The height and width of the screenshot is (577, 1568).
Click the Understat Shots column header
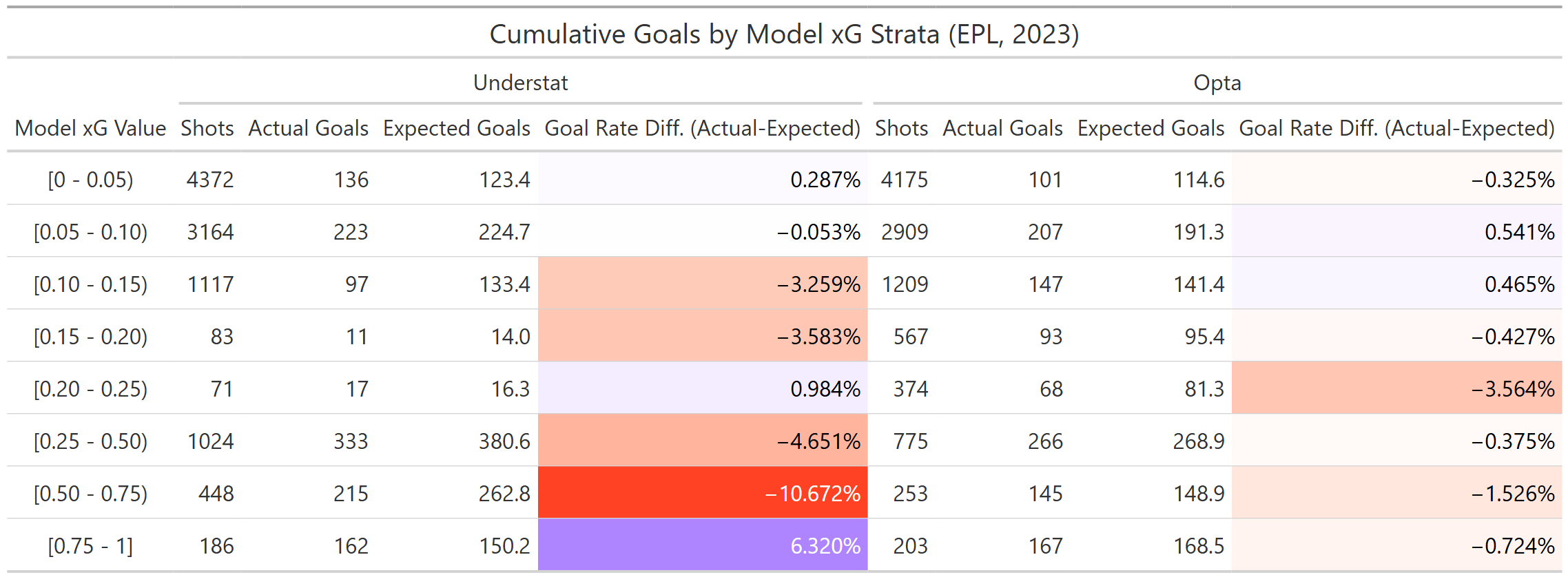(207, 129)
